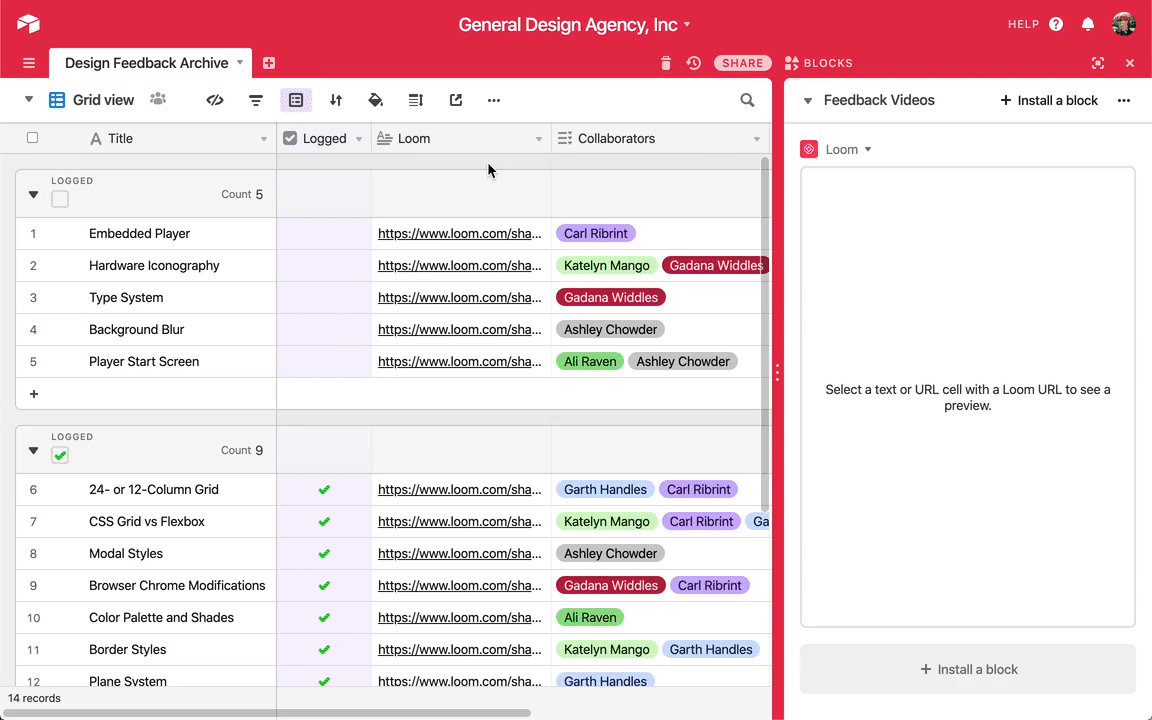Open the Logged column dropdown arrow
This screenshot has height=720, width=1152.
[359, 139]
